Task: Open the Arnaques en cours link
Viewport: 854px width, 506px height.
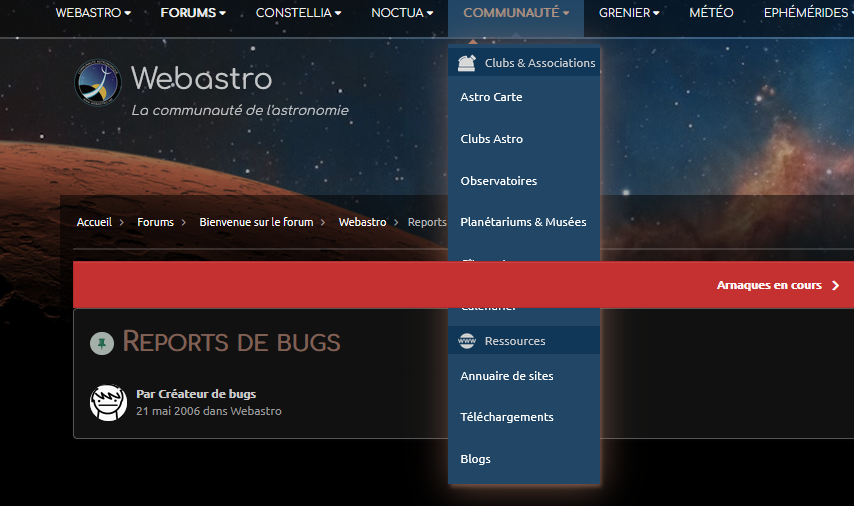Action: coord(769,285)
